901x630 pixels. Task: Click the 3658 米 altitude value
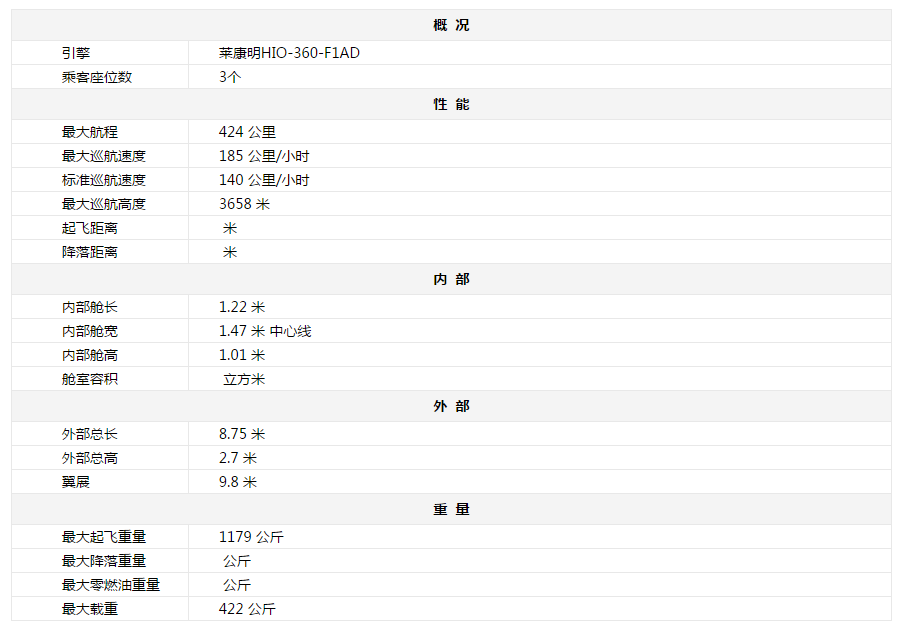click(244, 204)
